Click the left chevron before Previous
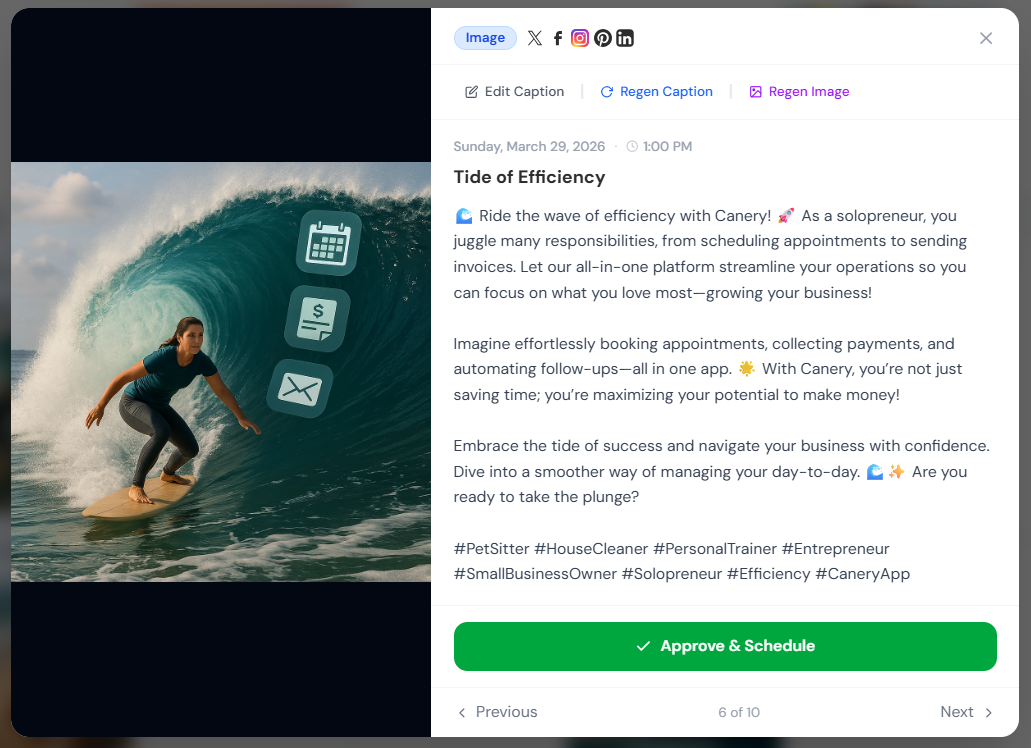This screenshot has height=748, width=1031. [x=462, y=713]
